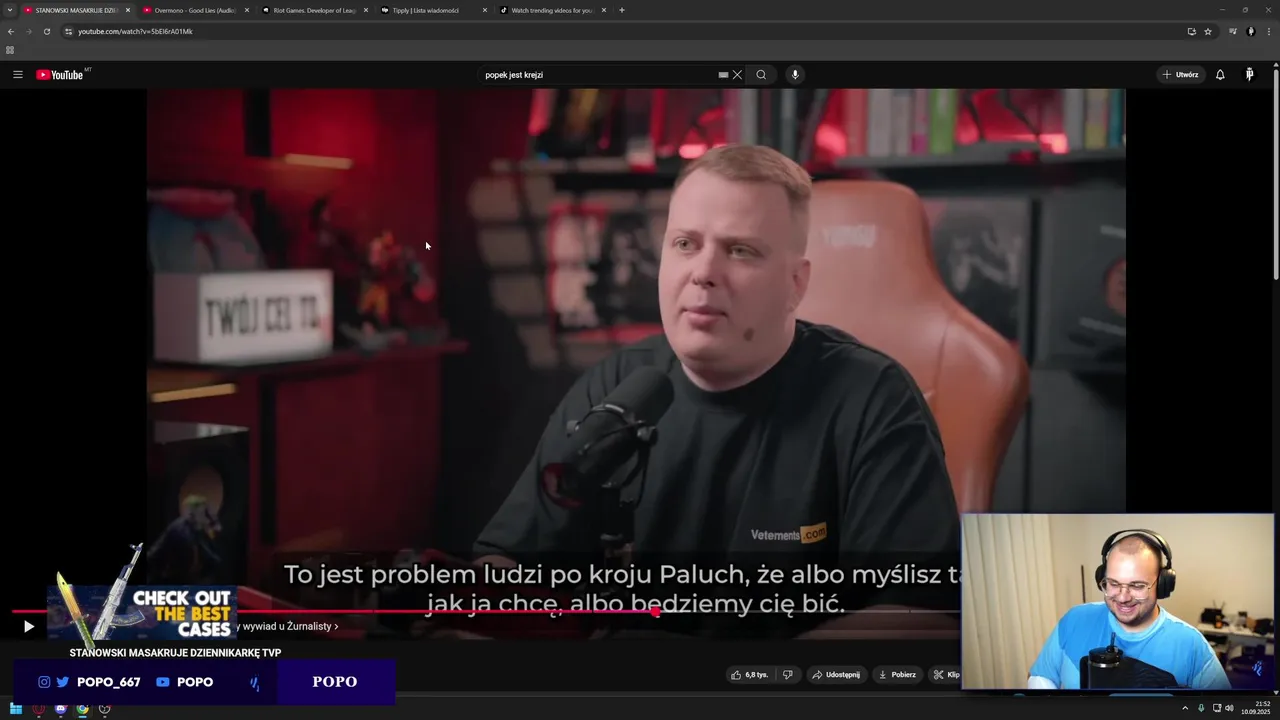This screenshot has height=720, width=1280.
Task: Start voice search with microphone
Action: 795,75
